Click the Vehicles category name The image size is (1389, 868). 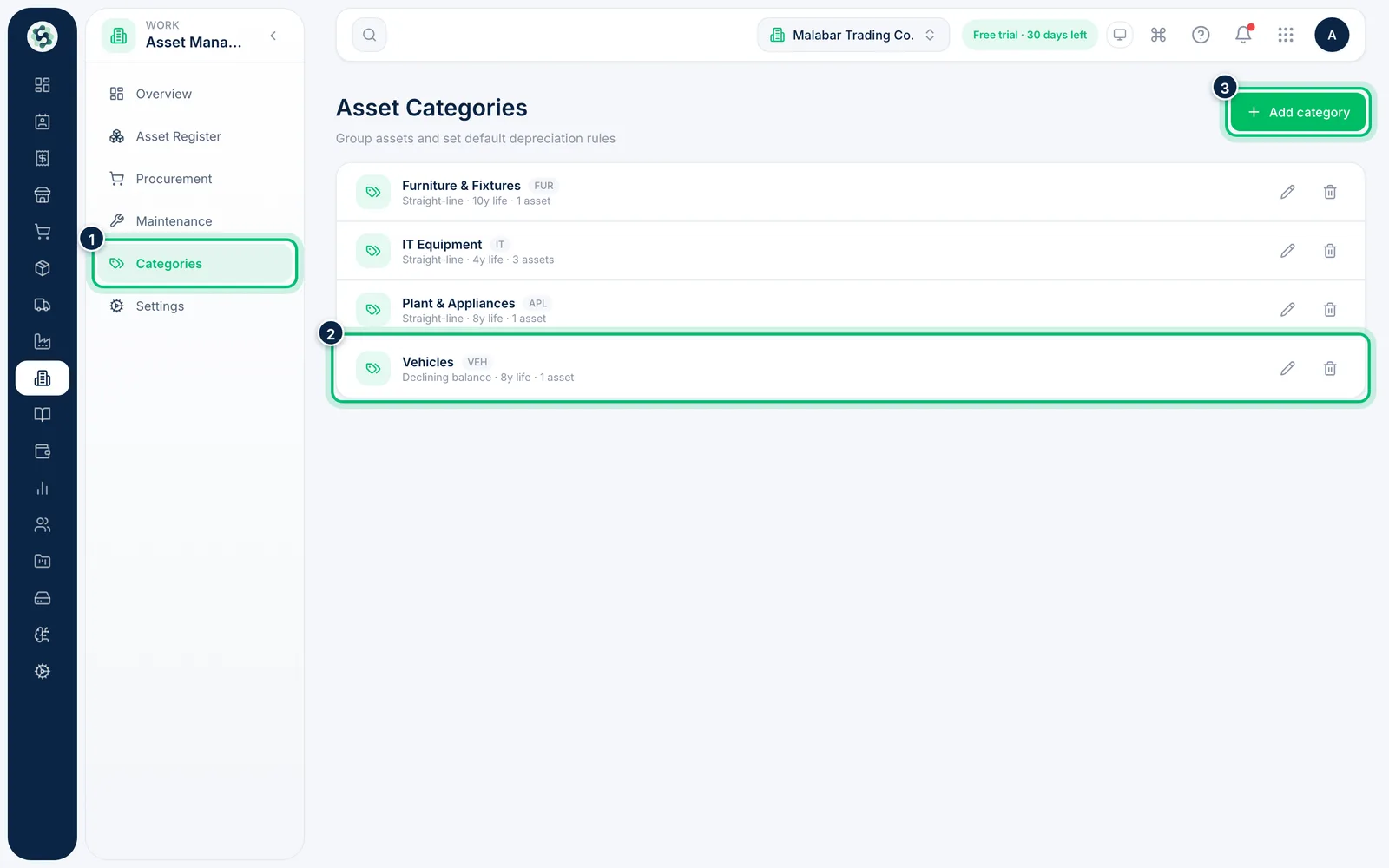(x=427, y=362)
